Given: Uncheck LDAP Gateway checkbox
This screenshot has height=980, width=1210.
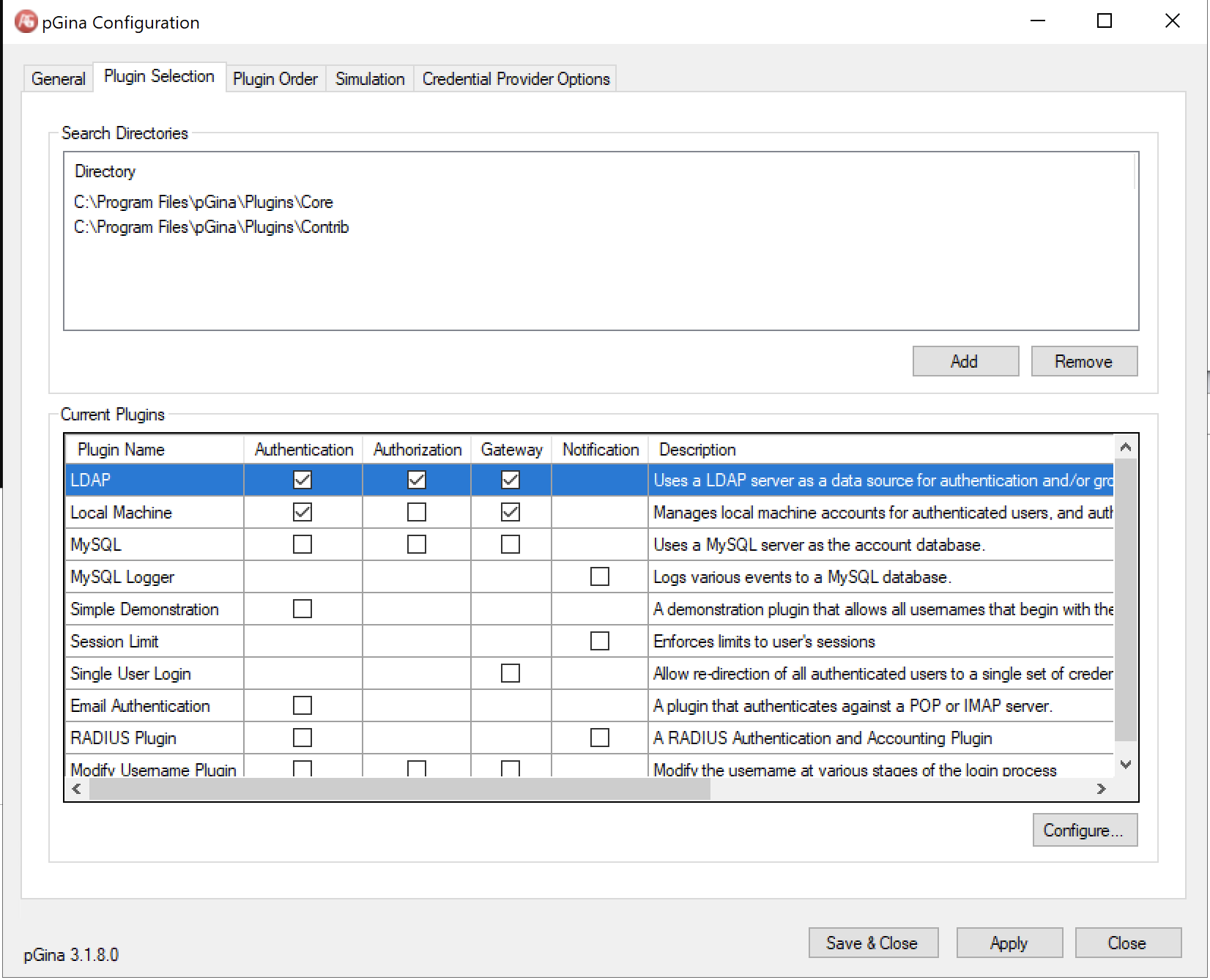Looking at the screenshot, I should [x=511, y=480].
